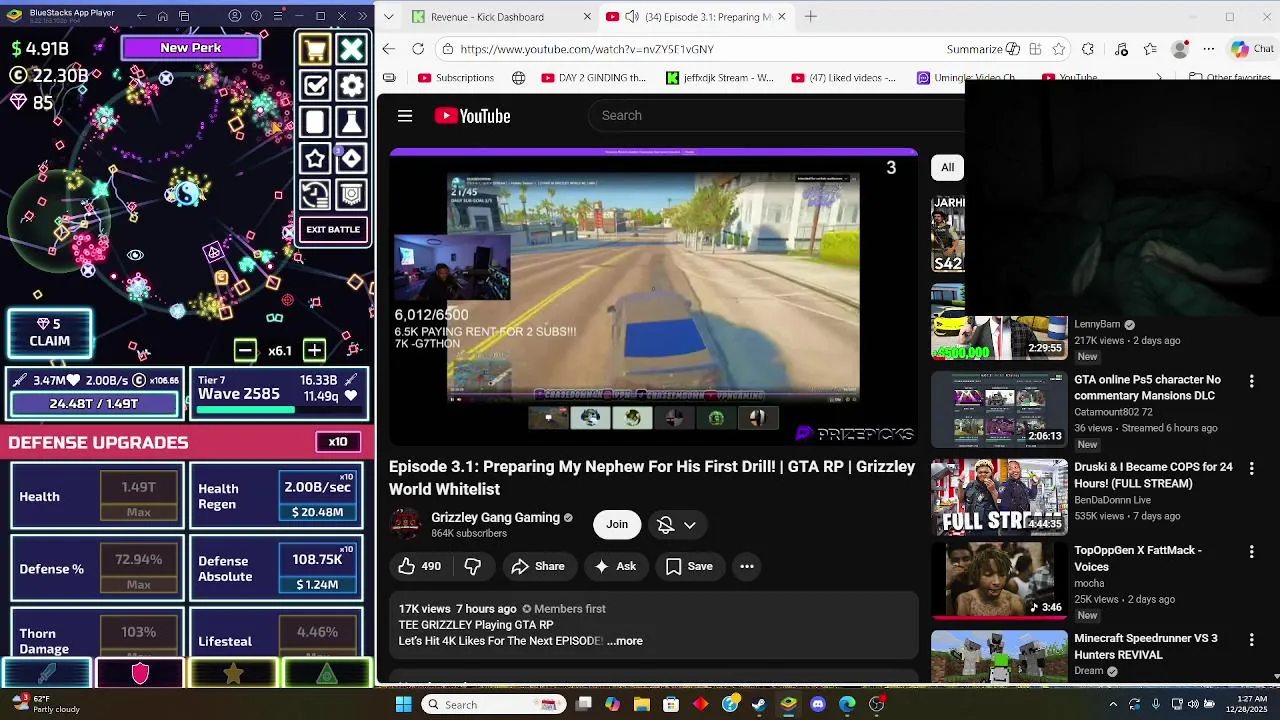Share the video
This screenshot has height=720, width=1280.
(x=538, y=566)
